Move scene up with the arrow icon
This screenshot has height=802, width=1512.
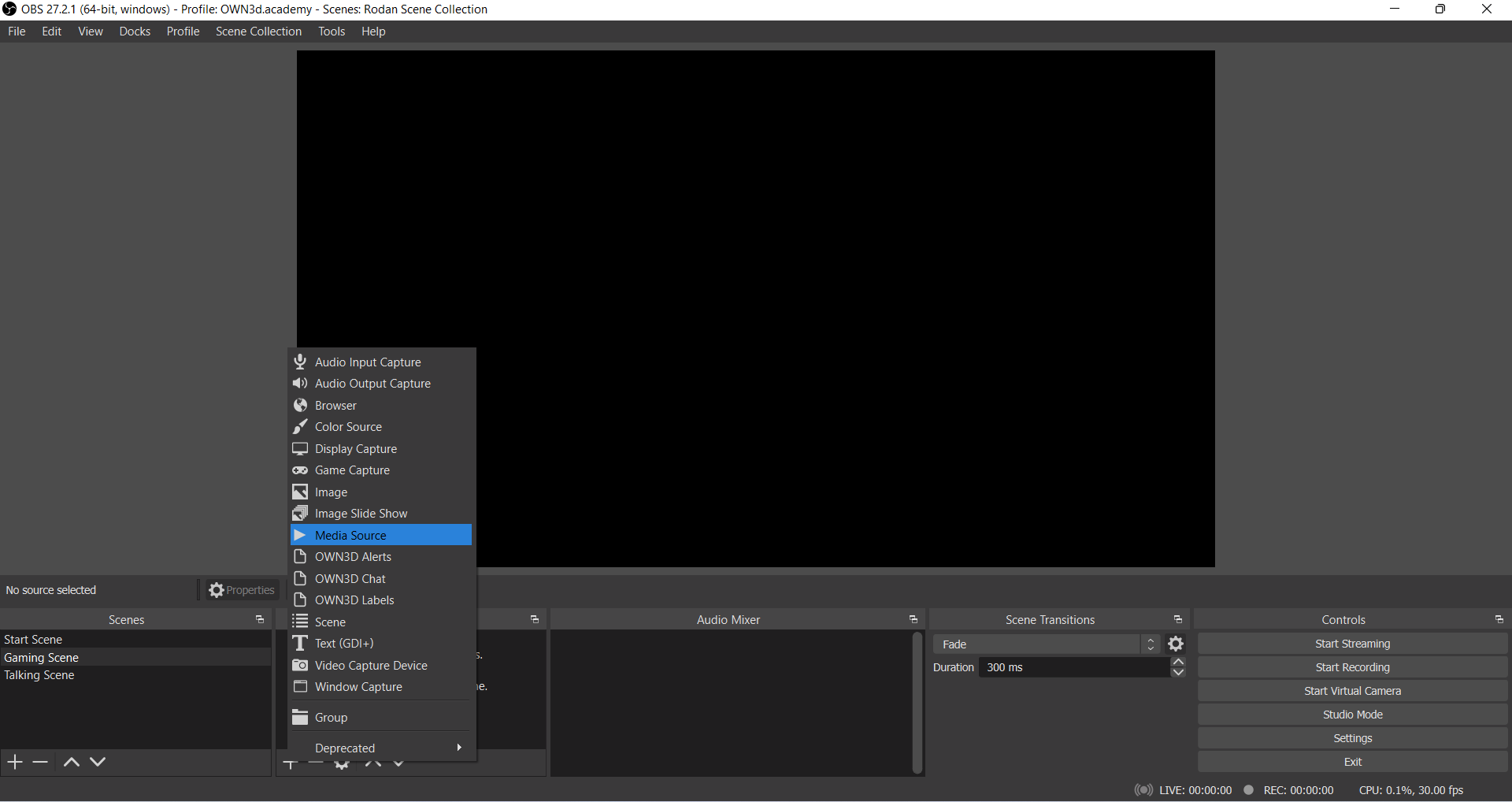pyautogui.click(x=71, y=762)
